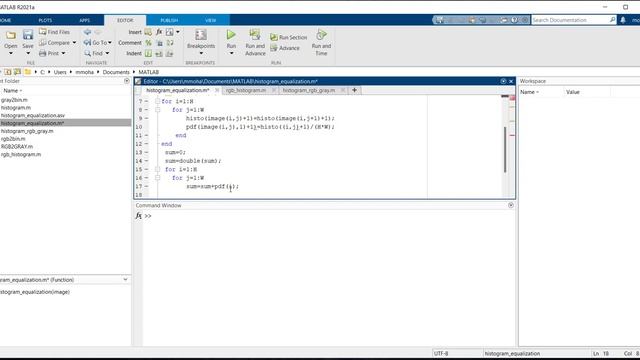Select gray2bin.m in Current Folder

point(15,100)
